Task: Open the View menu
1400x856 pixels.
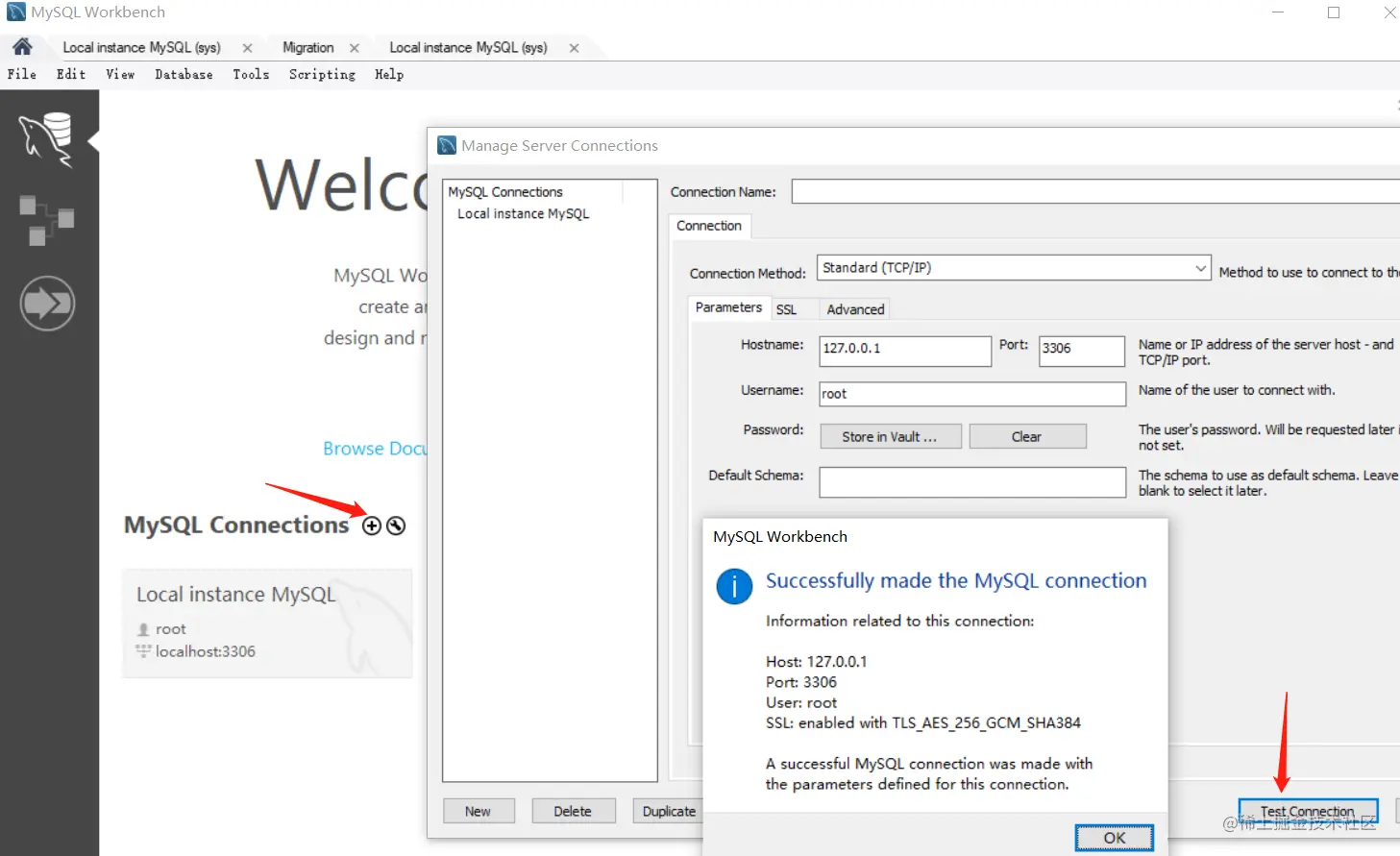Action: coord(120,74)
